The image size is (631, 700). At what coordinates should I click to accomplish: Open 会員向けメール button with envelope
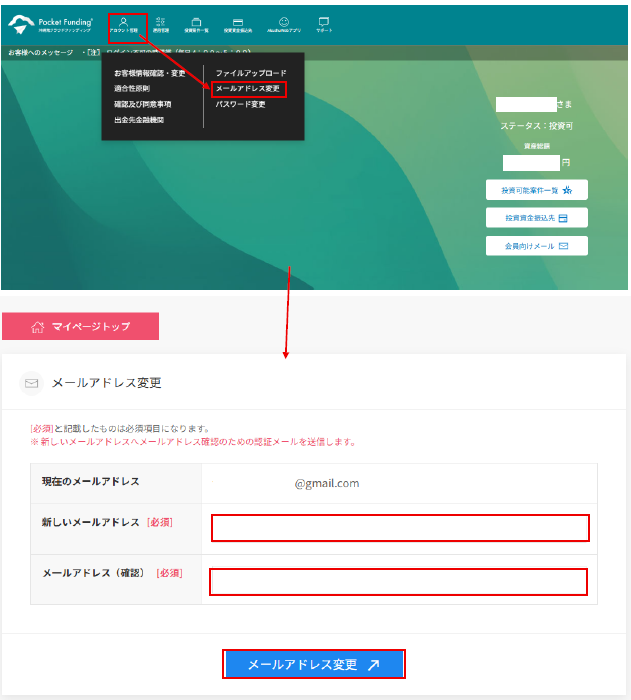point(536,246)
